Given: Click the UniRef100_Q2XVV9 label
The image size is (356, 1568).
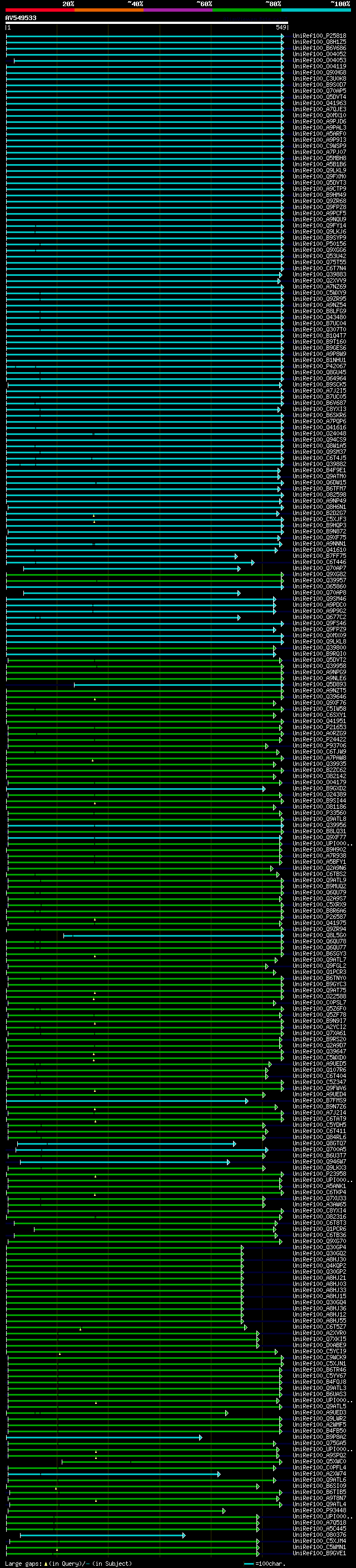Looking at the screenshot, I should click(319, 280).
